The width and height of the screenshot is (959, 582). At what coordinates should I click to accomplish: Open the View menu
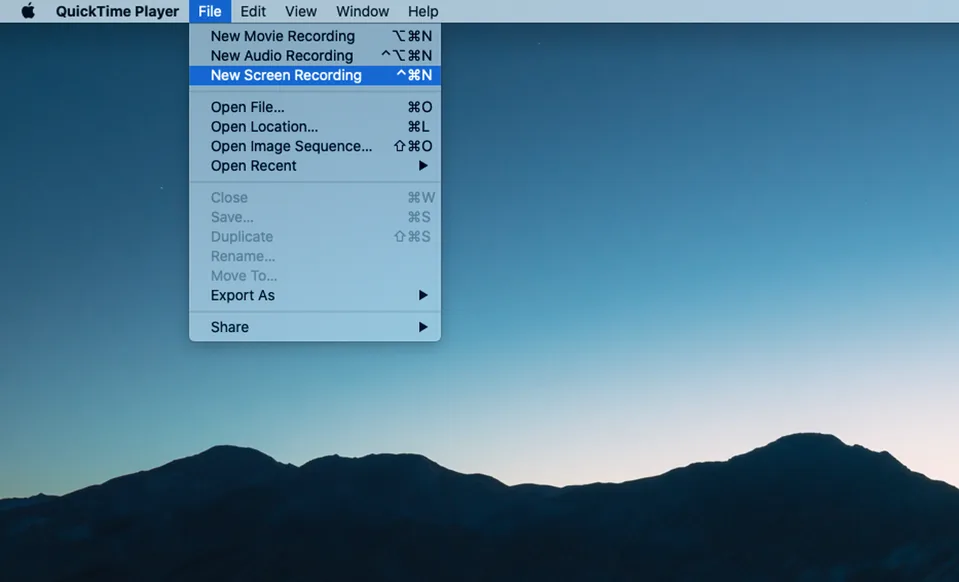tap(300, 11)
